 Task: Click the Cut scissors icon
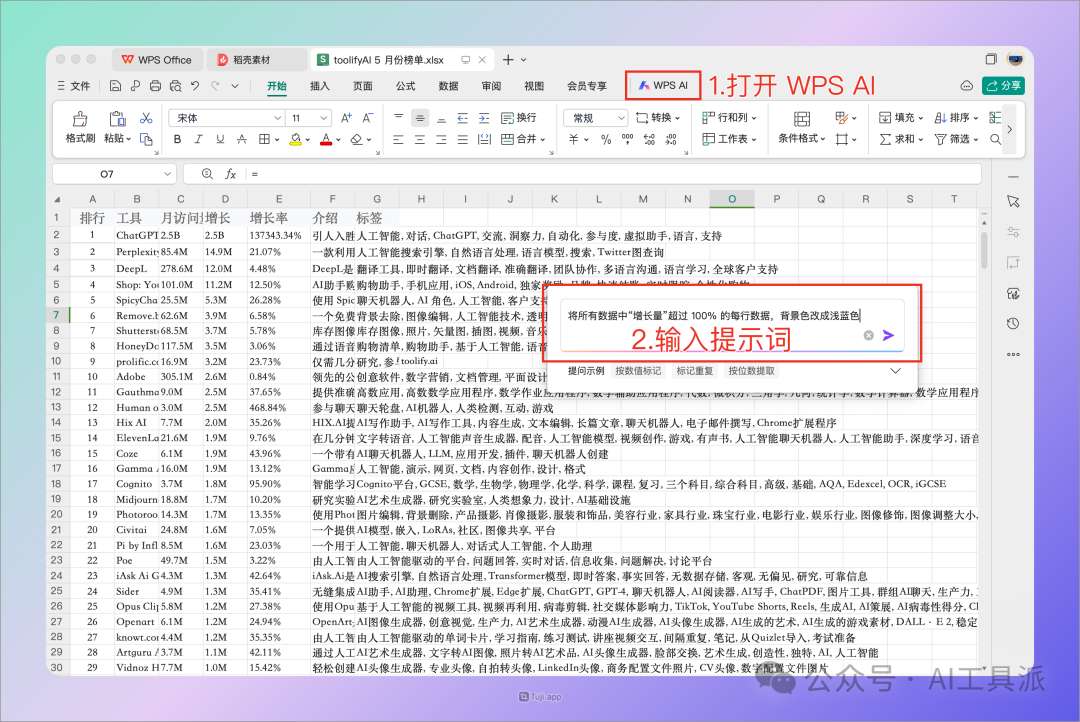pos(146,118)
